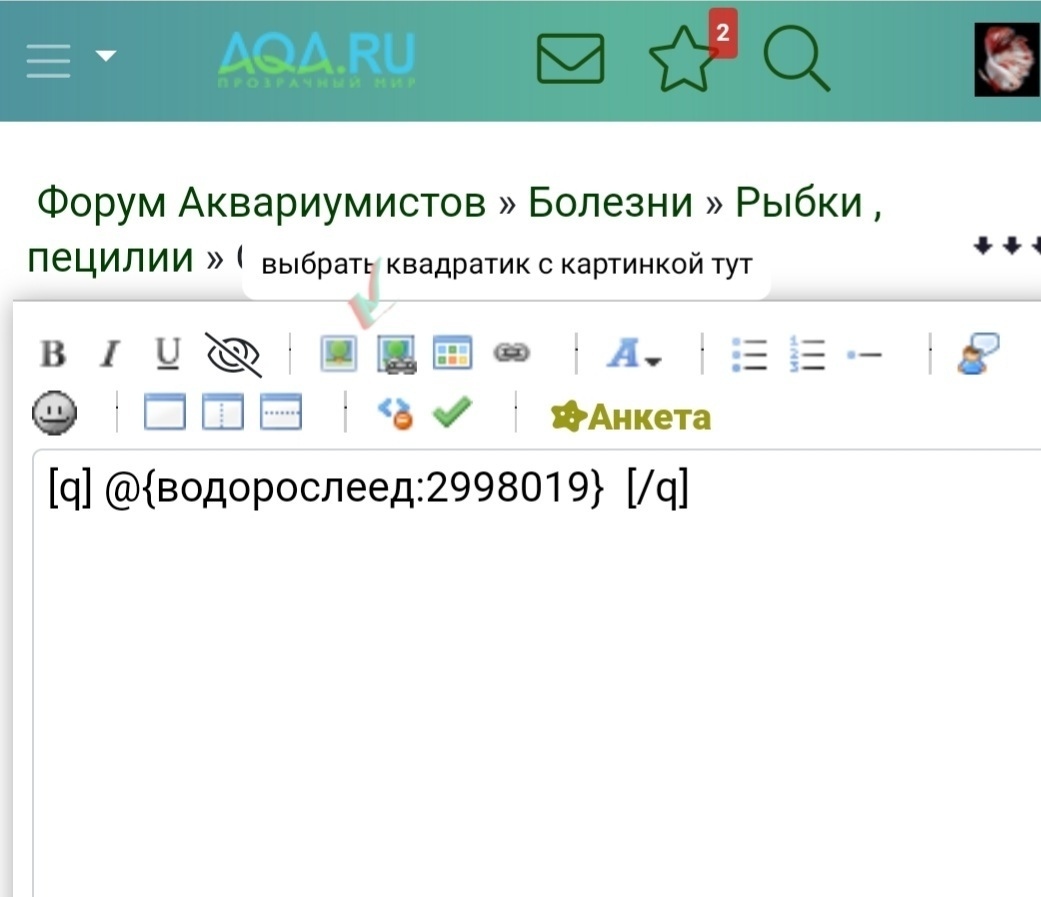Insert block frame with horizontal dotted divider
Screen dimensions: 1041x897
281,412
